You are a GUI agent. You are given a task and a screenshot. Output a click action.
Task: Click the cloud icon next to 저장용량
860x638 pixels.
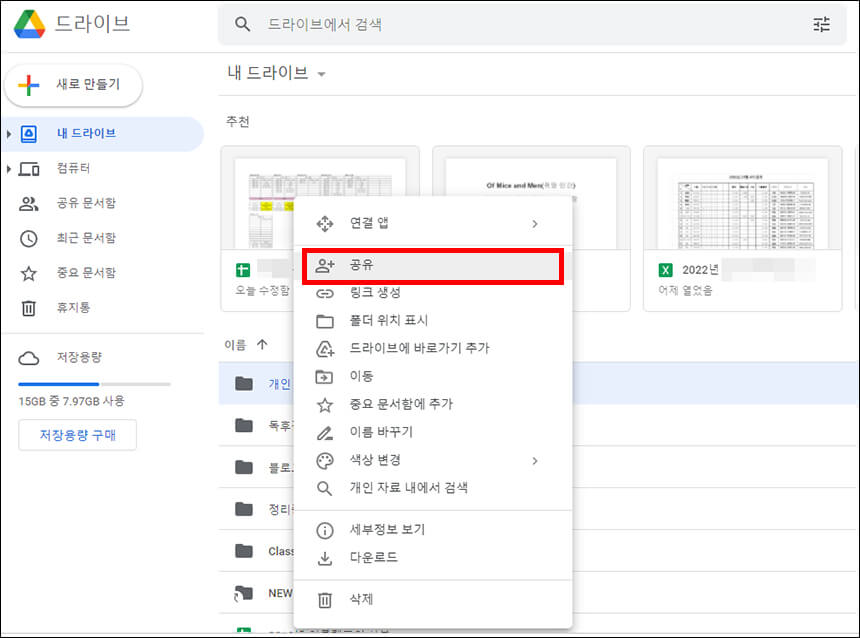click(30, 357)
